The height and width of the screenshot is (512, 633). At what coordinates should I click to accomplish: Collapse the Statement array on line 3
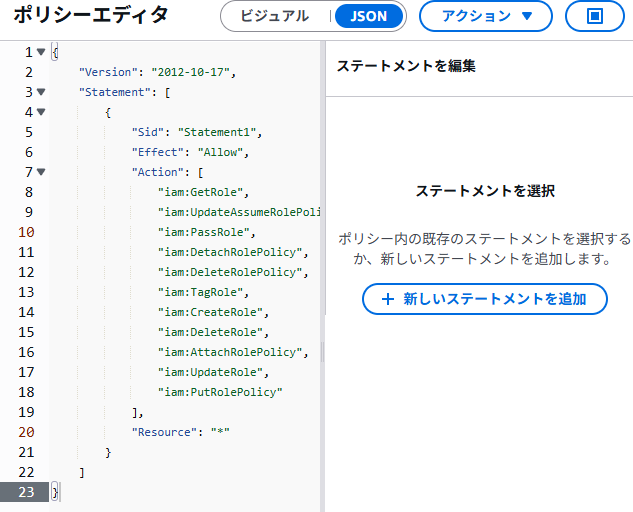pyautogui.click(x=41, y=92)
